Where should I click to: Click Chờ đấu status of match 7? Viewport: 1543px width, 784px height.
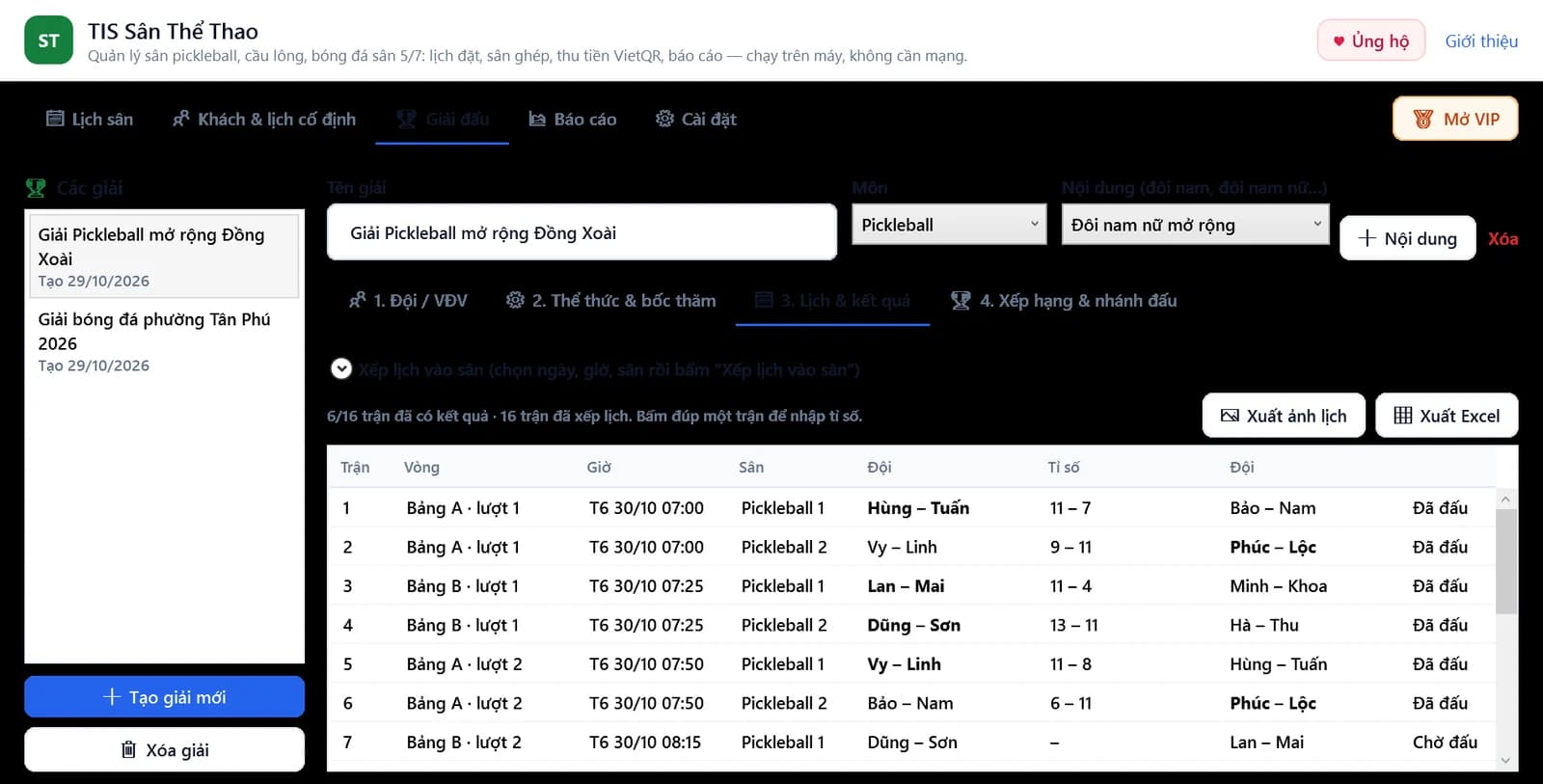pyautogui.click(x=1445, y=742)
